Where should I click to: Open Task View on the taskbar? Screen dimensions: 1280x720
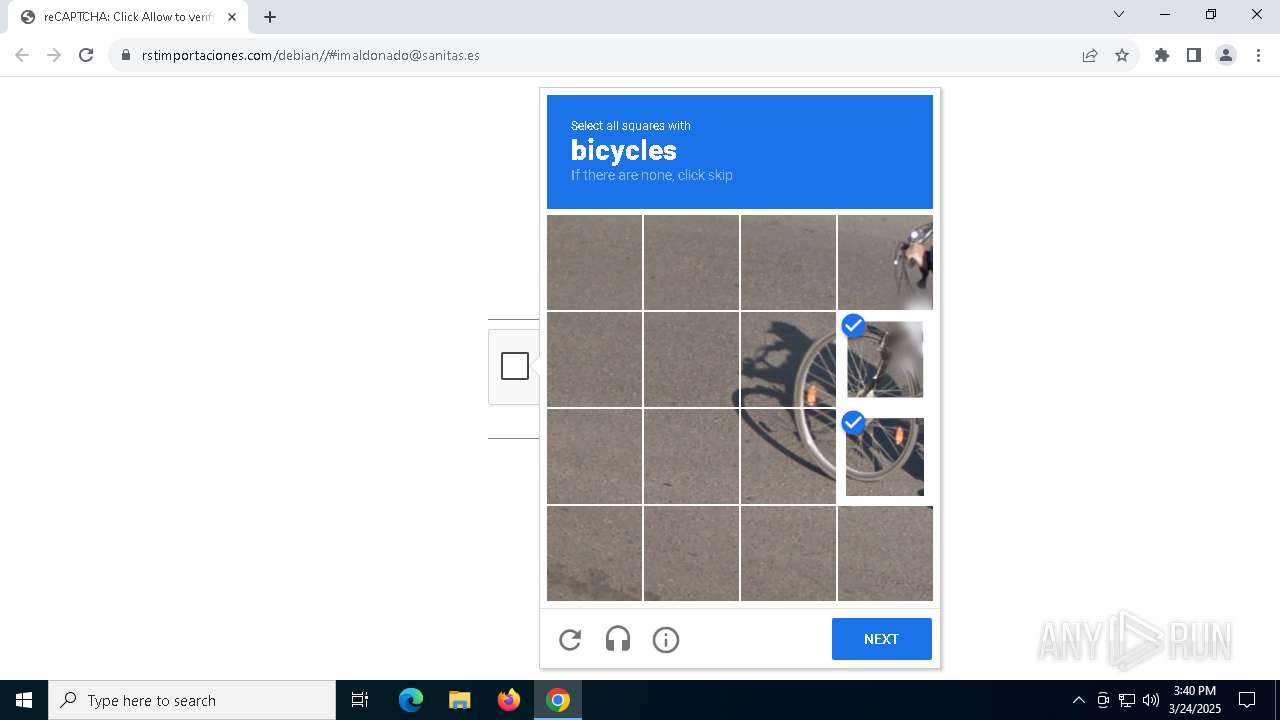pyautogui.click(x=360, y=700)
